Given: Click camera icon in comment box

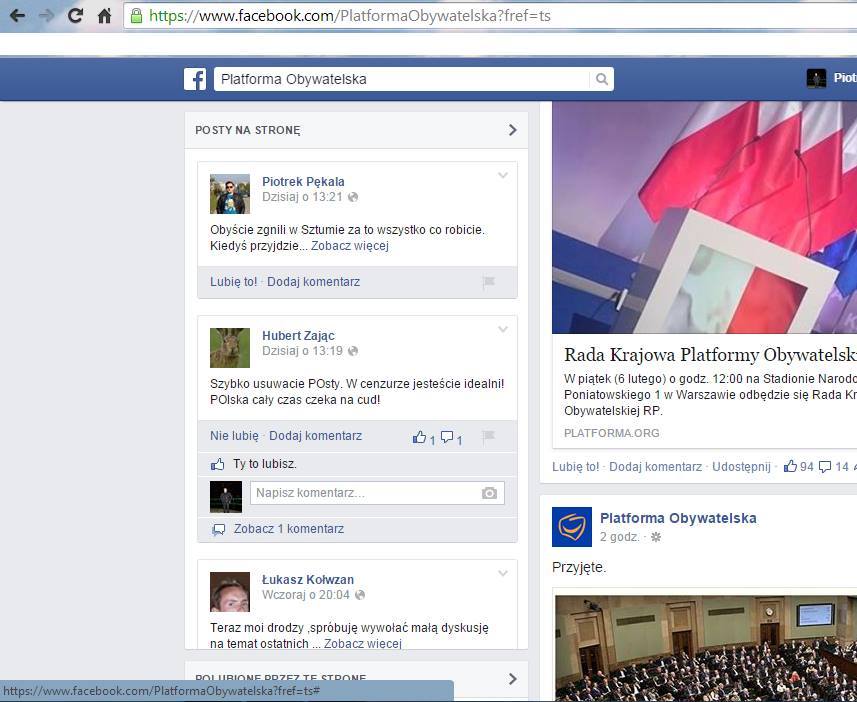Looking at the screenshot, I should [489, 493].
